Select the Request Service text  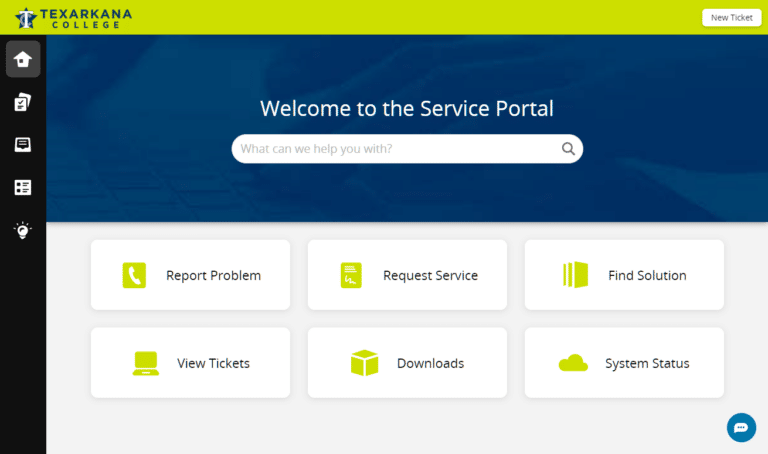pos(430,275)
